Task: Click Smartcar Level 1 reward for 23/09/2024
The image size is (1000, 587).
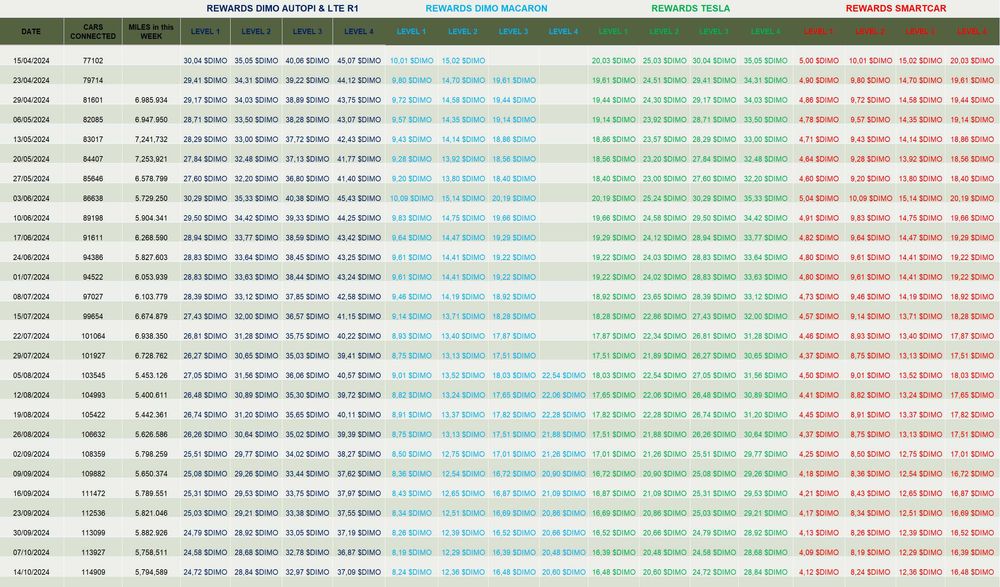Action: click(x=819, y=513)
